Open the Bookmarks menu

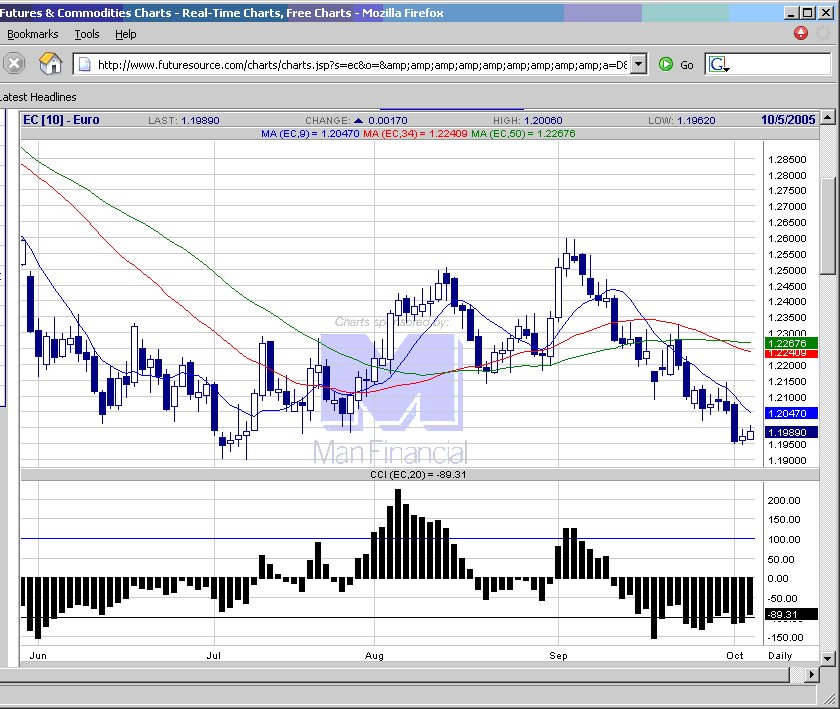[x=33, y=34]
